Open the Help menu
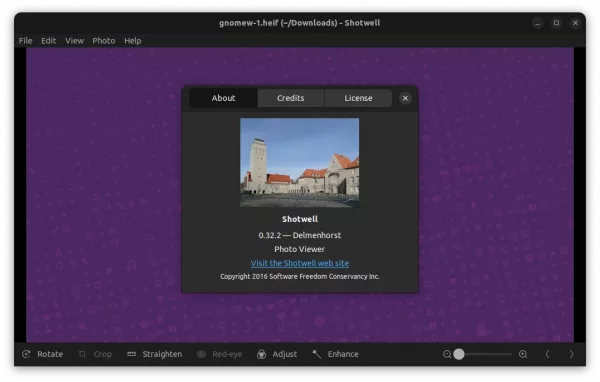The height and width of the screenshot is (382, 600). (133, 41)
